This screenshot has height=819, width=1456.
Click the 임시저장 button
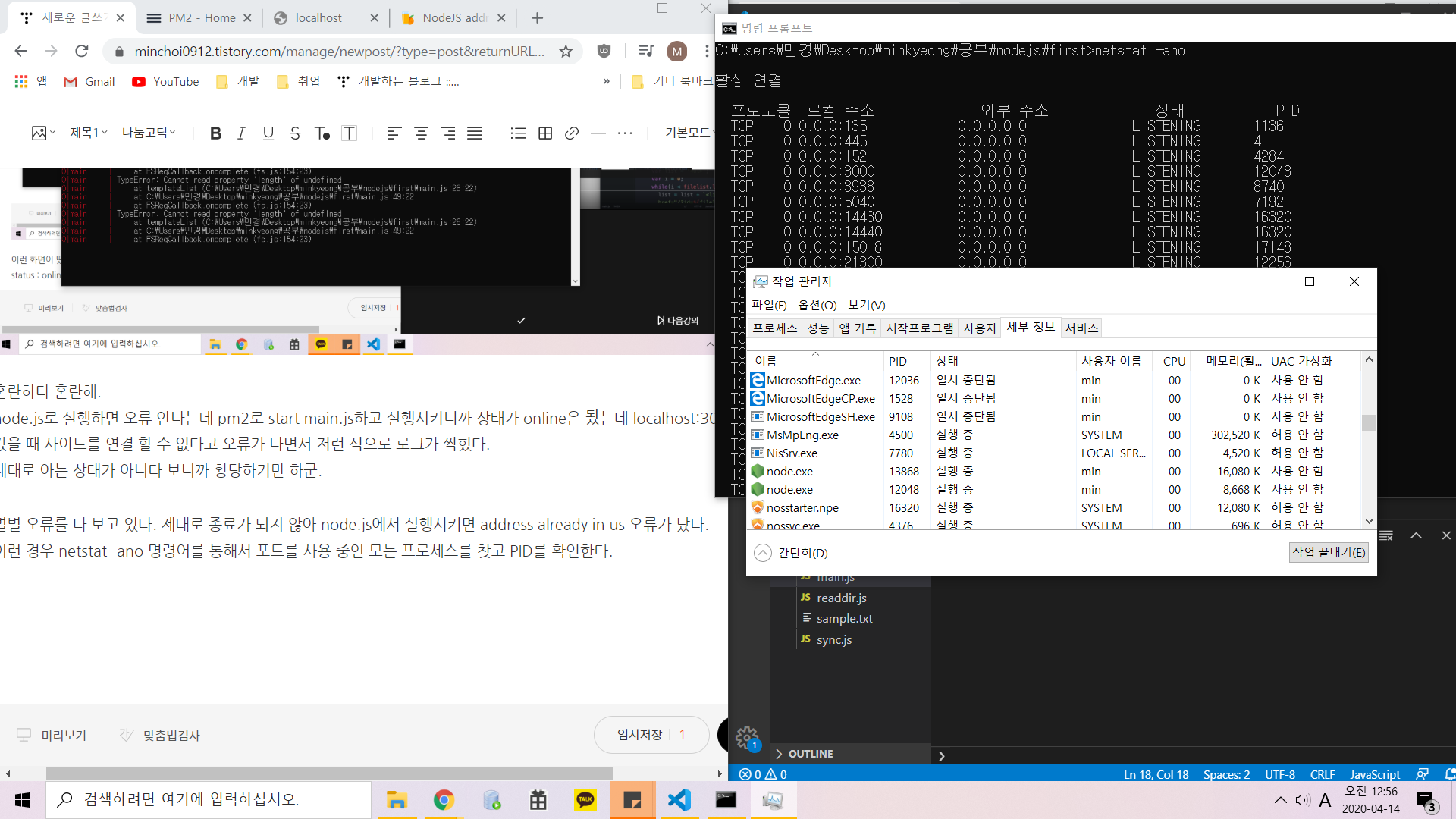coord(639,734)
